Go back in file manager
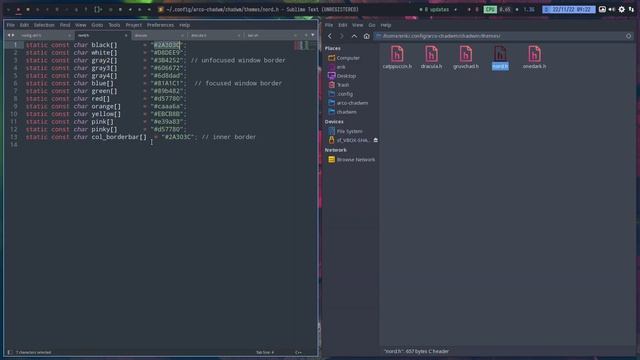The width and height of the screenshot is (640, 360). [330, 36]
